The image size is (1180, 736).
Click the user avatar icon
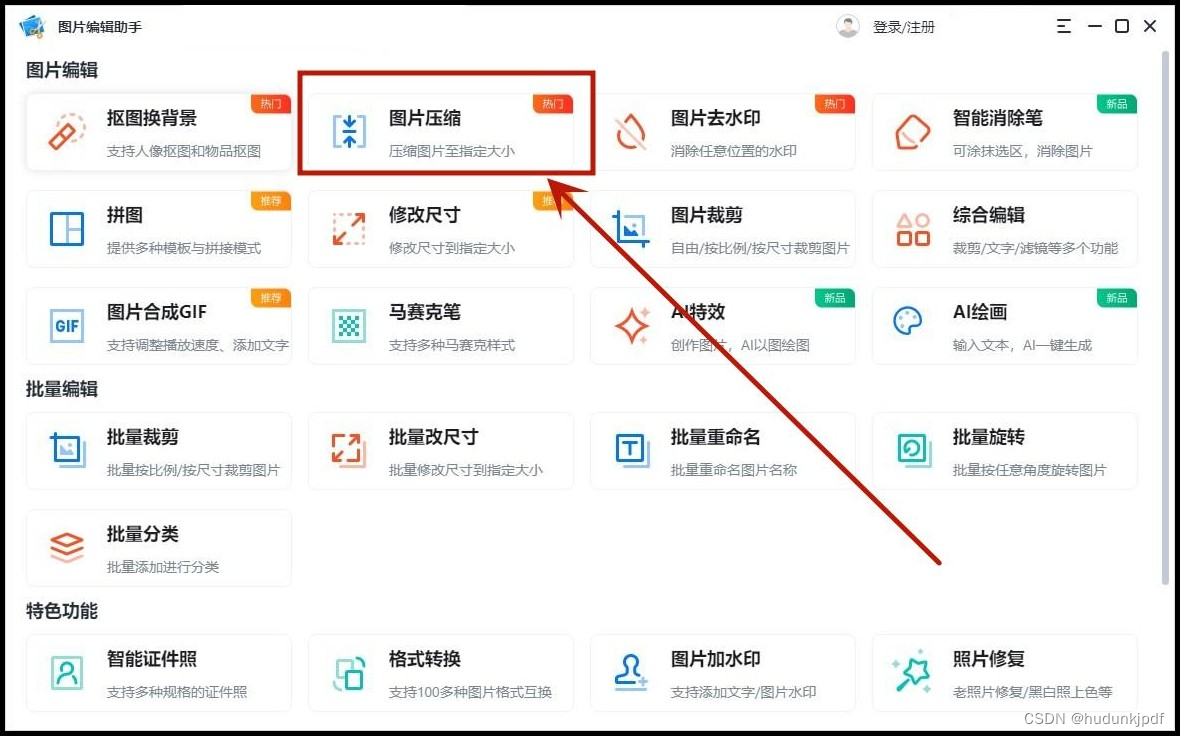848,27
